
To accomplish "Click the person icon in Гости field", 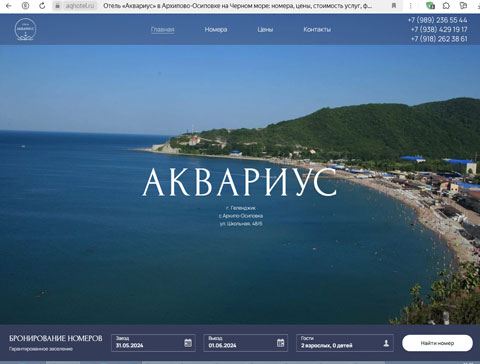I will (386, 343).
